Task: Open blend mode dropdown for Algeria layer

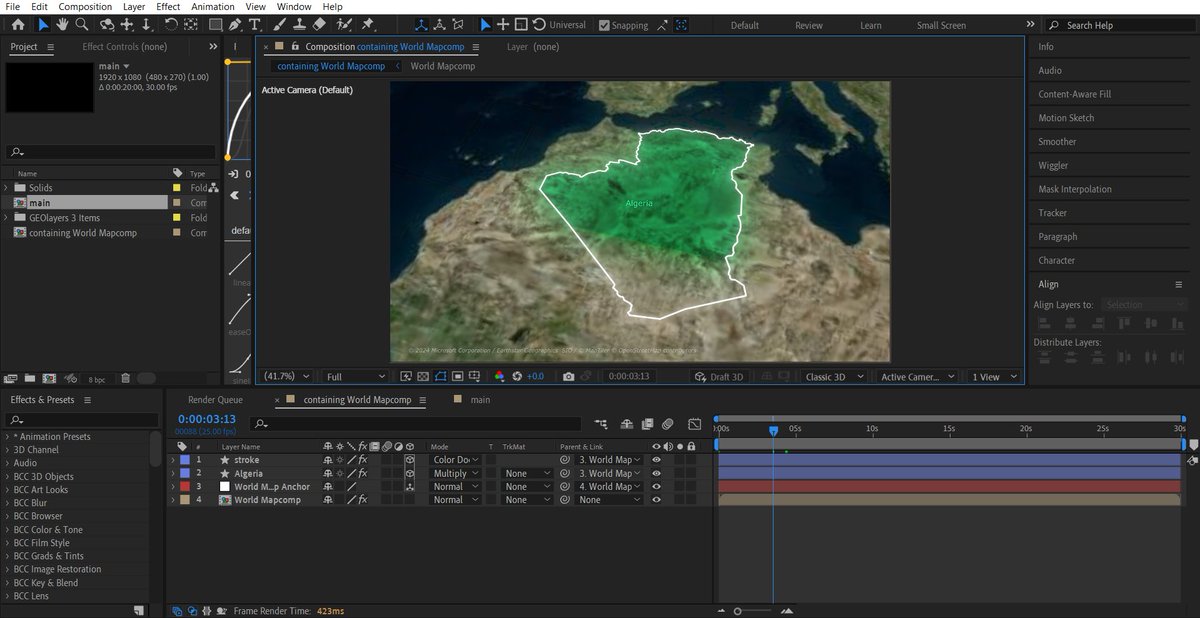Action: click(x=455, y=474)
